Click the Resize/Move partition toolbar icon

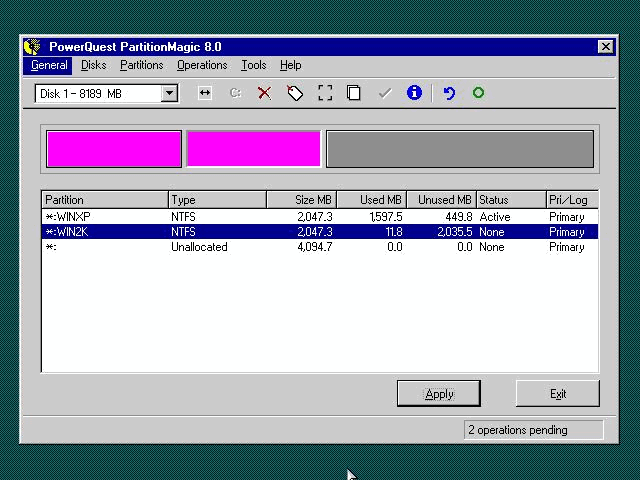click(x=205, y=93)
